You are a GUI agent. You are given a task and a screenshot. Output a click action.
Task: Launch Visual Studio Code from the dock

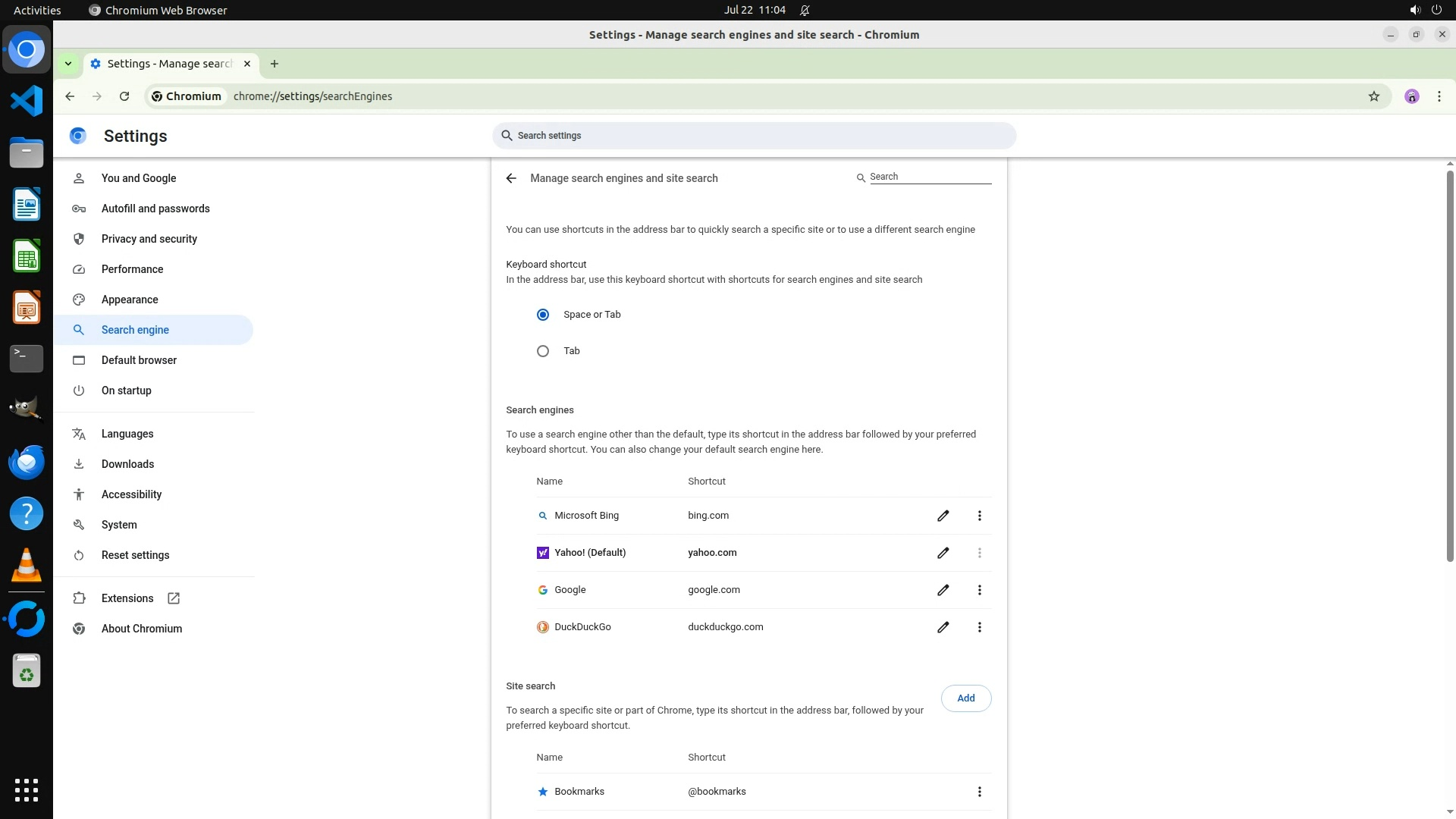click(x=27, y=102)
